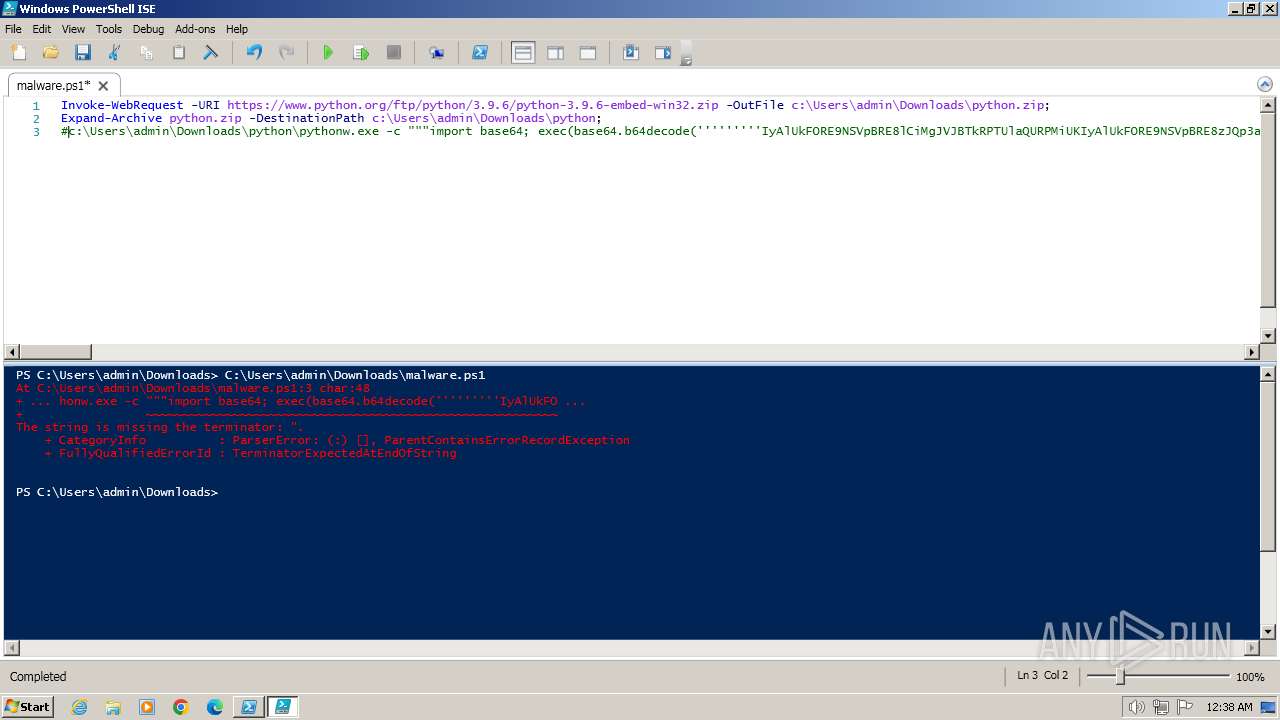This screenshot has height=720, width=1280.
Task: Select the malware.ps1 script tab
Action: 53,86
